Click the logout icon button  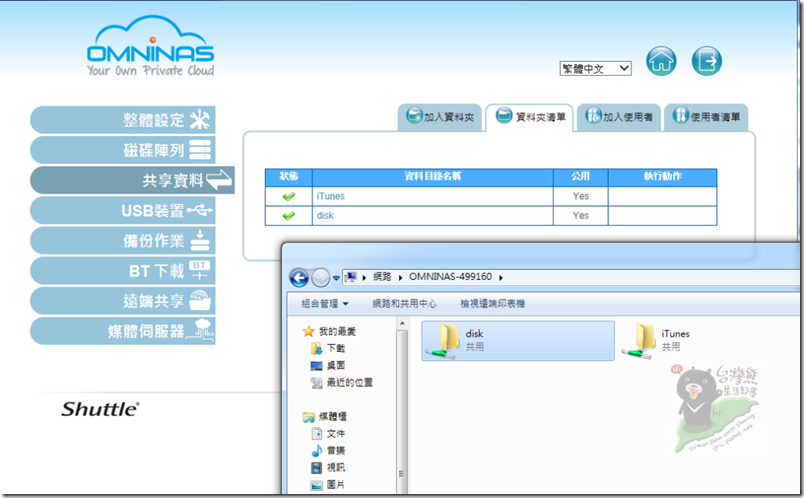(x=707, y=61)
